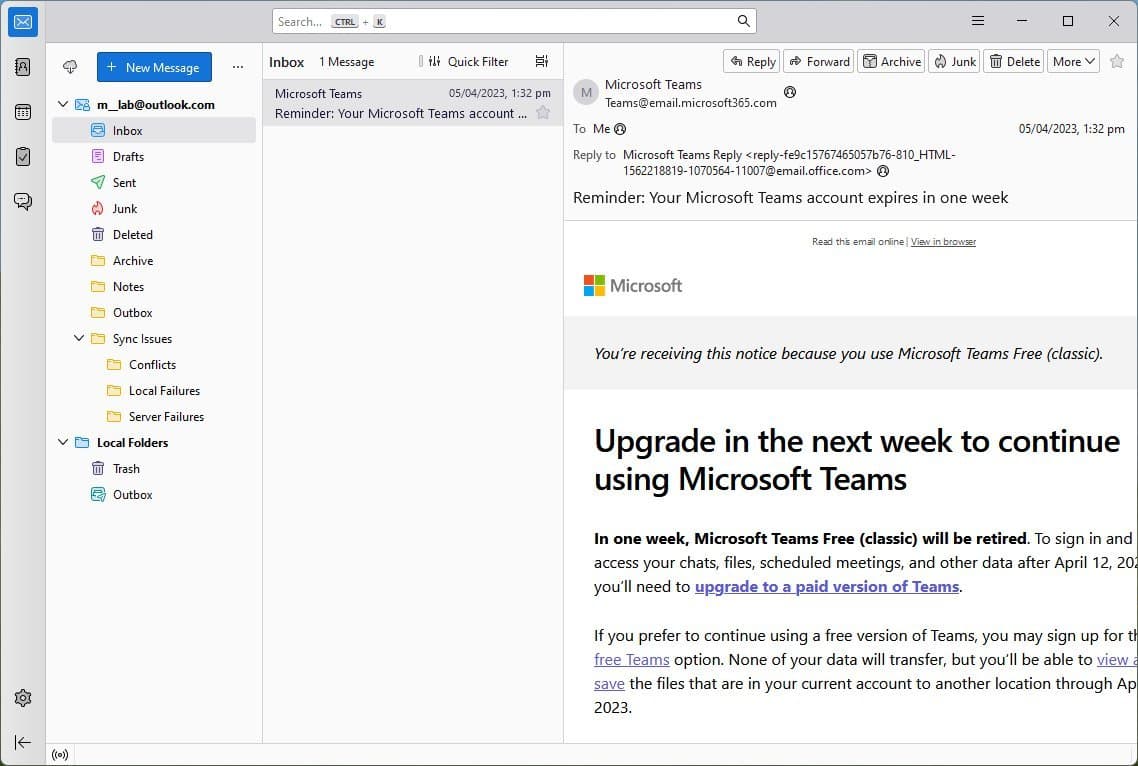Select the Mail space icon
The height and width of the screenshot is (766, 1138).
[x=22, y=21]
